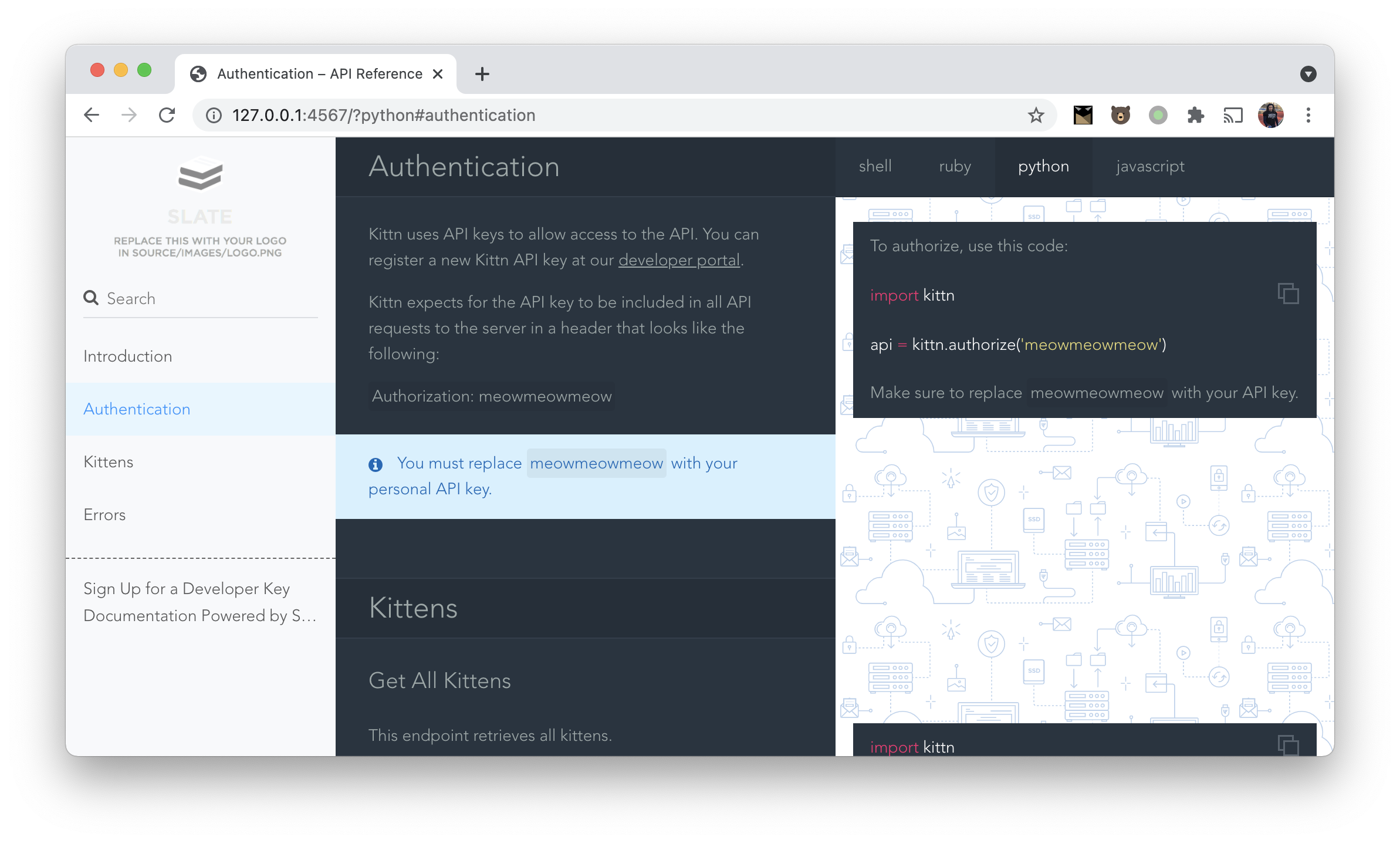Switch code examples to shell

point(875,166)
